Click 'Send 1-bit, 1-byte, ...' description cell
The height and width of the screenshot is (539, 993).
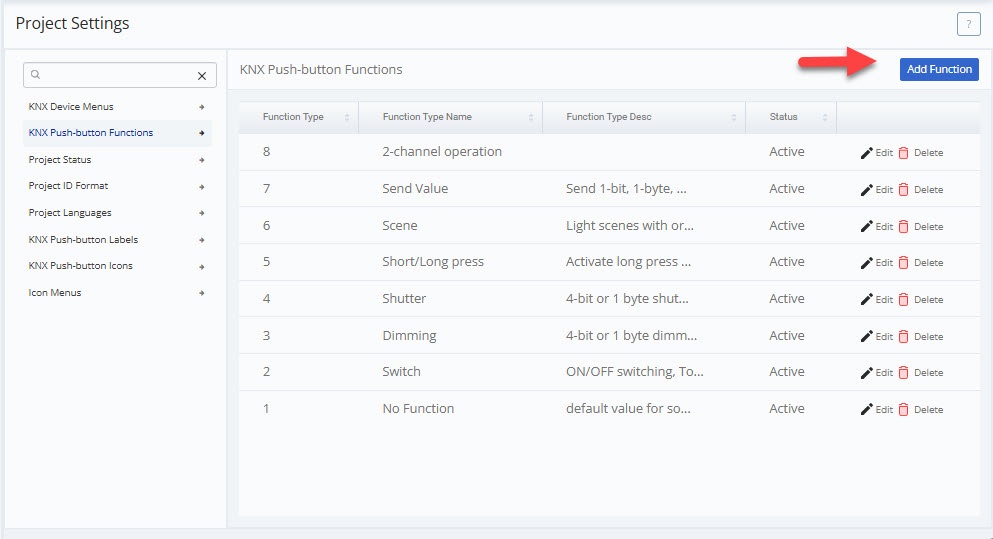point(626,188)
